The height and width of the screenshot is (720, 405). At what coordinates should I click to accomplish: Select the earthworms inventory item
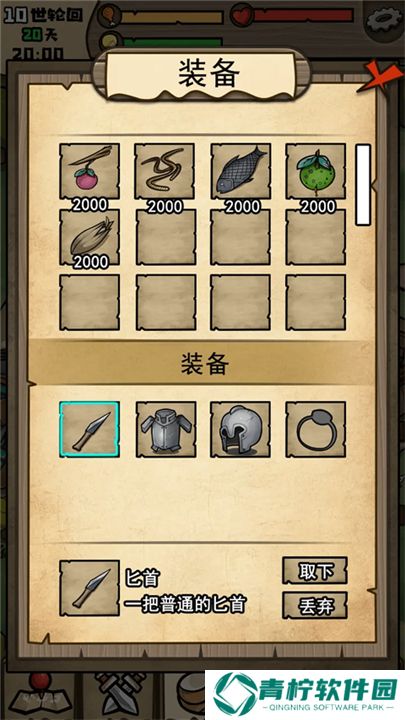click(x=165, y=171)
